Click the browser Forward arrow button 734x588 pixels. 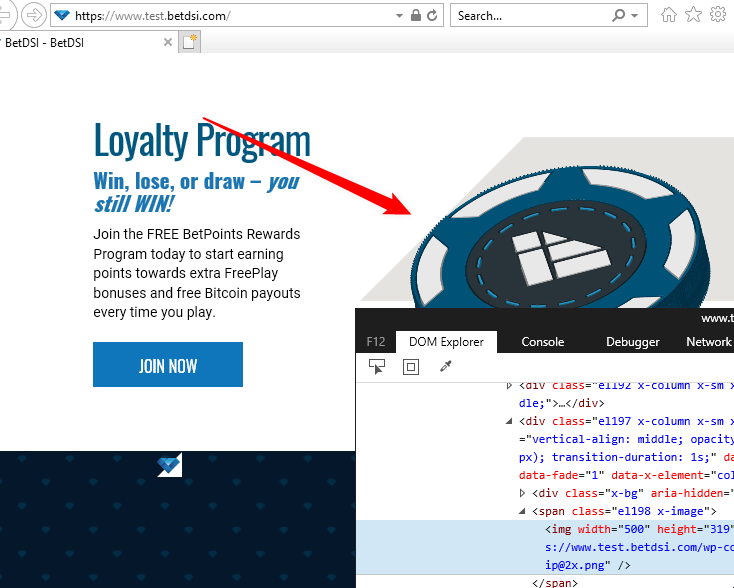point(33,15)
